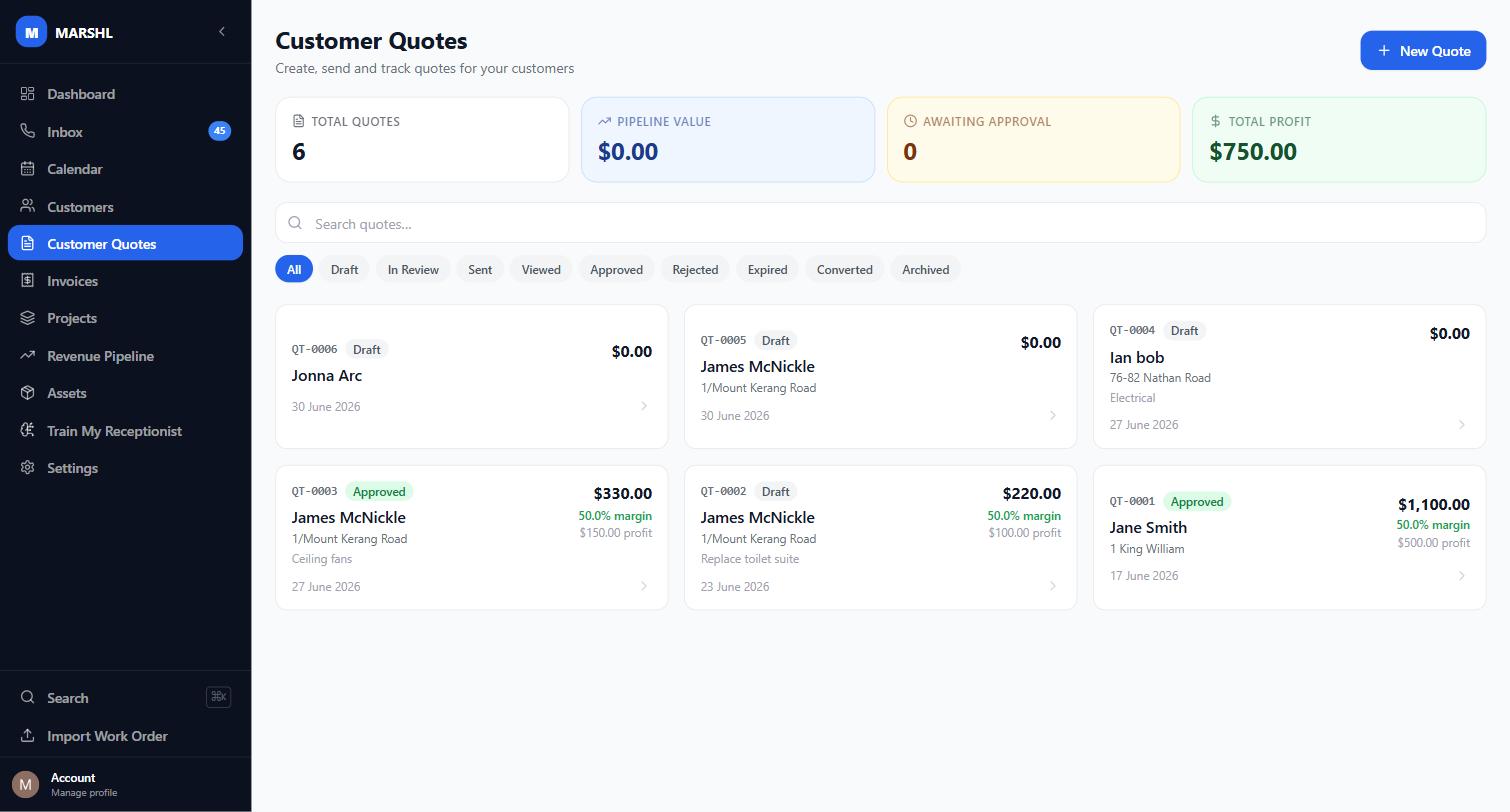Open QT-0006 via its arrow chevron
Screen dimensions: 1510x812
pos(644,406)
